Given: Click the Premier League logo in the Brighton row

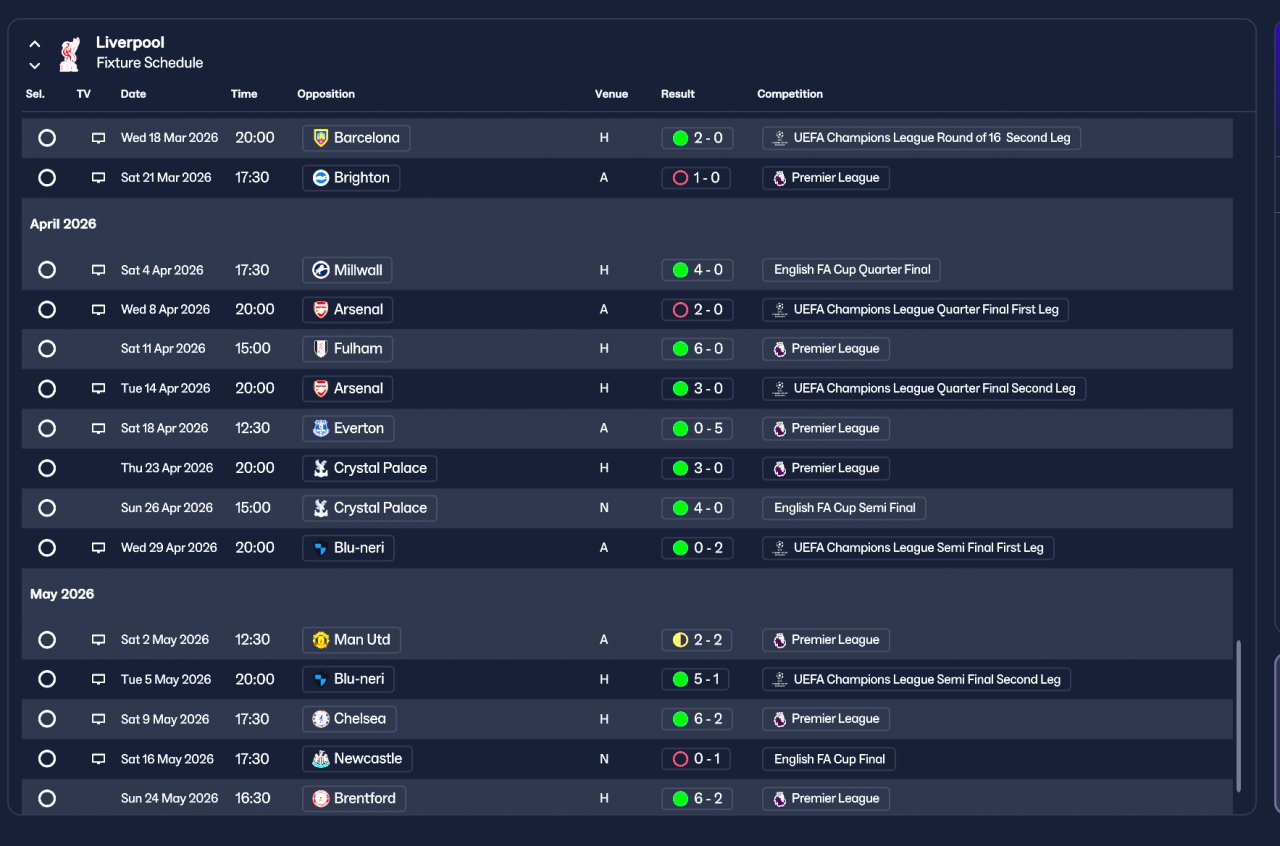Looking at the screenshot, I should coord(779,178).
